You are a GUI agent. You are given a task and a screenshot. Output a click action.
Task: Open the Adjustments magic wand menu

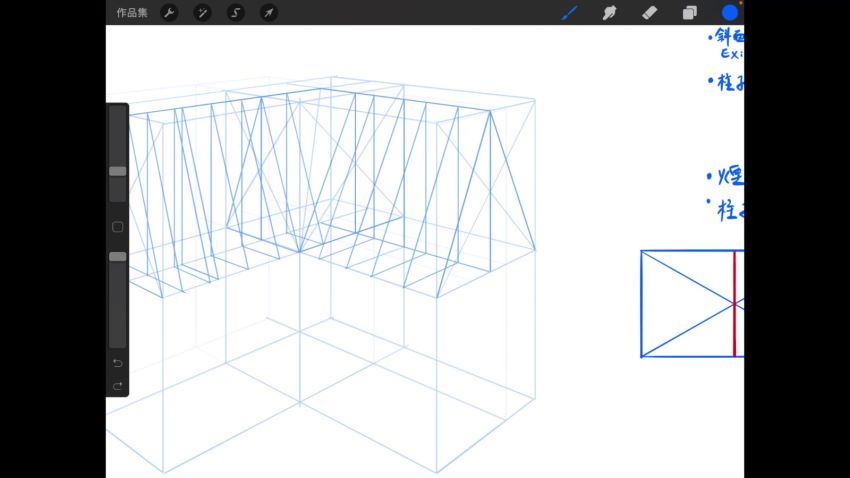pyautogui.click(x=203, y=12)
